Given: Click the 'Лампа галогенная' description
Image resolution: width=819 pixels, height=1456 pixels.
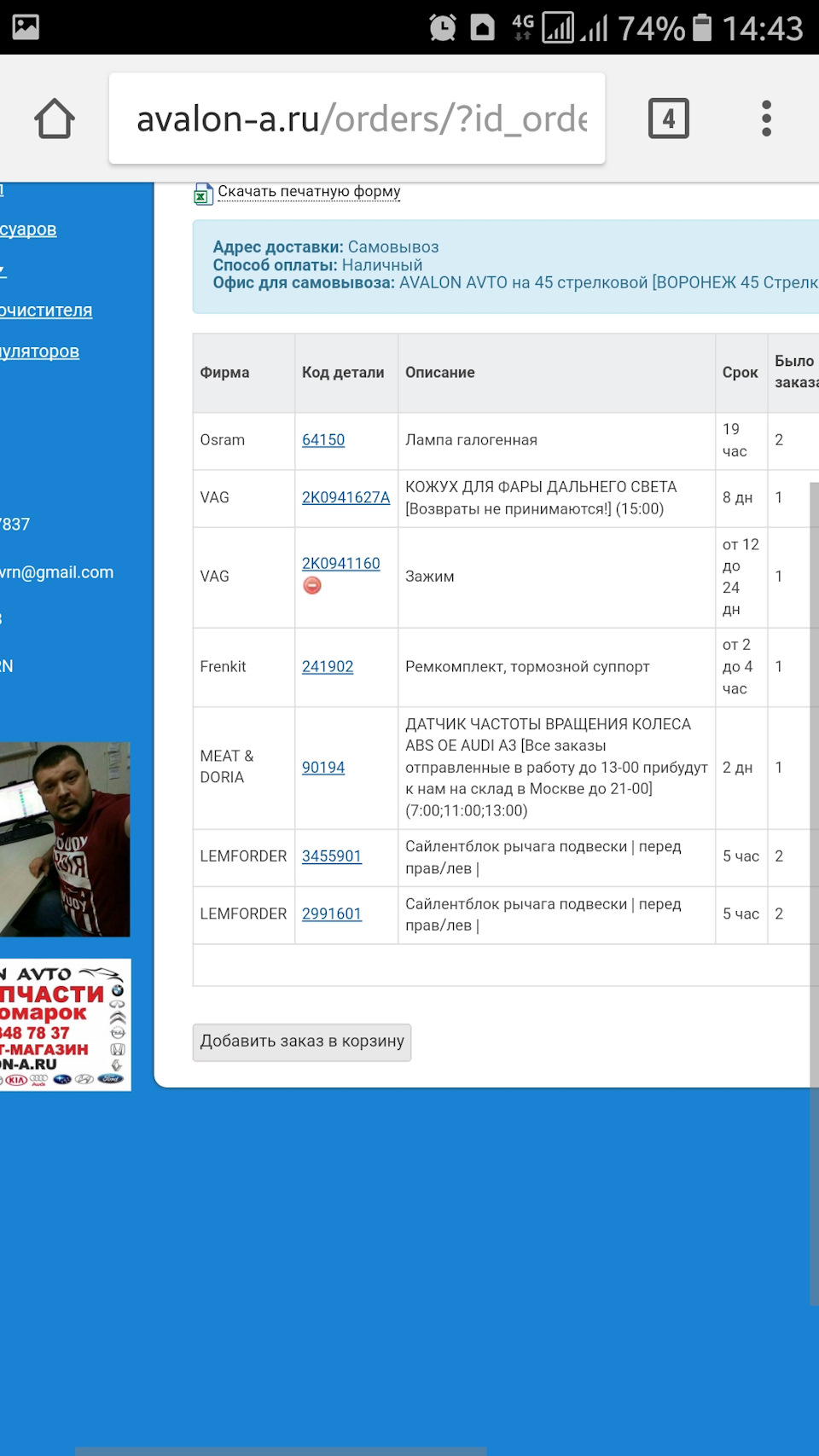Looking at the screenshot, I should (x=471, y=440).
